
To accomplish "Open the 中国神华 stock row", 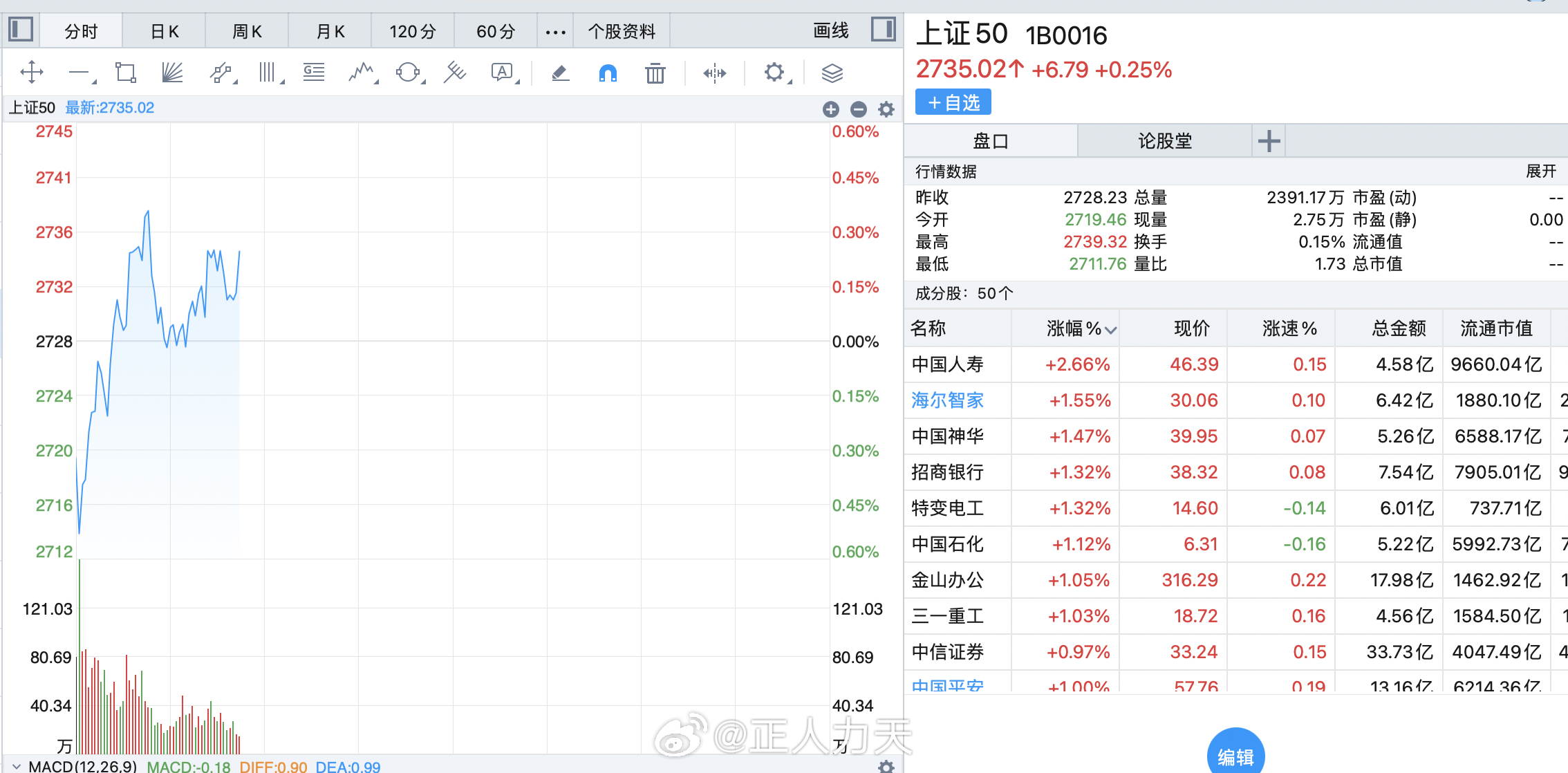I will pos(1236,436).
